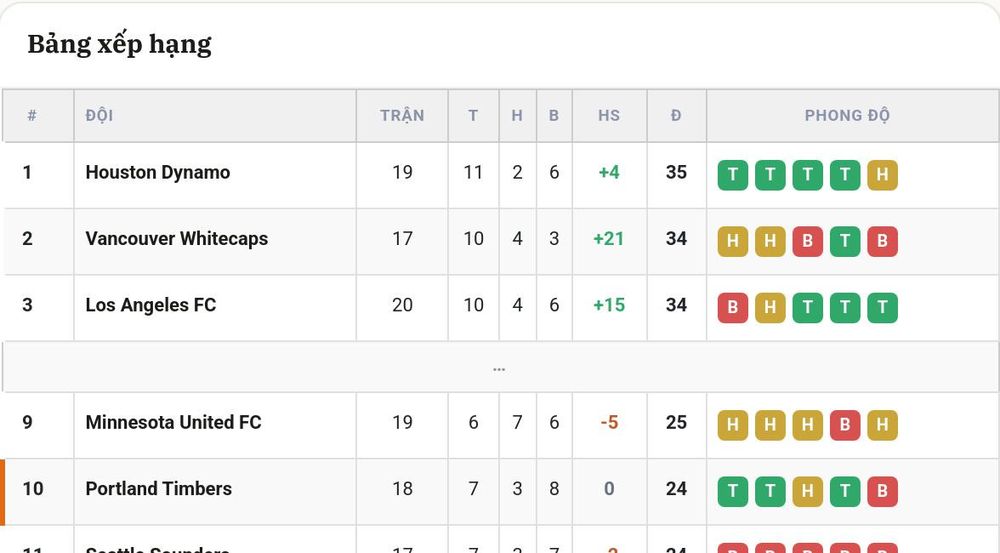Image resolution: width=1000 pixels, height=553 pixels.
Task: Expand hidden rows via the ellipsis row
Action: 499,367
